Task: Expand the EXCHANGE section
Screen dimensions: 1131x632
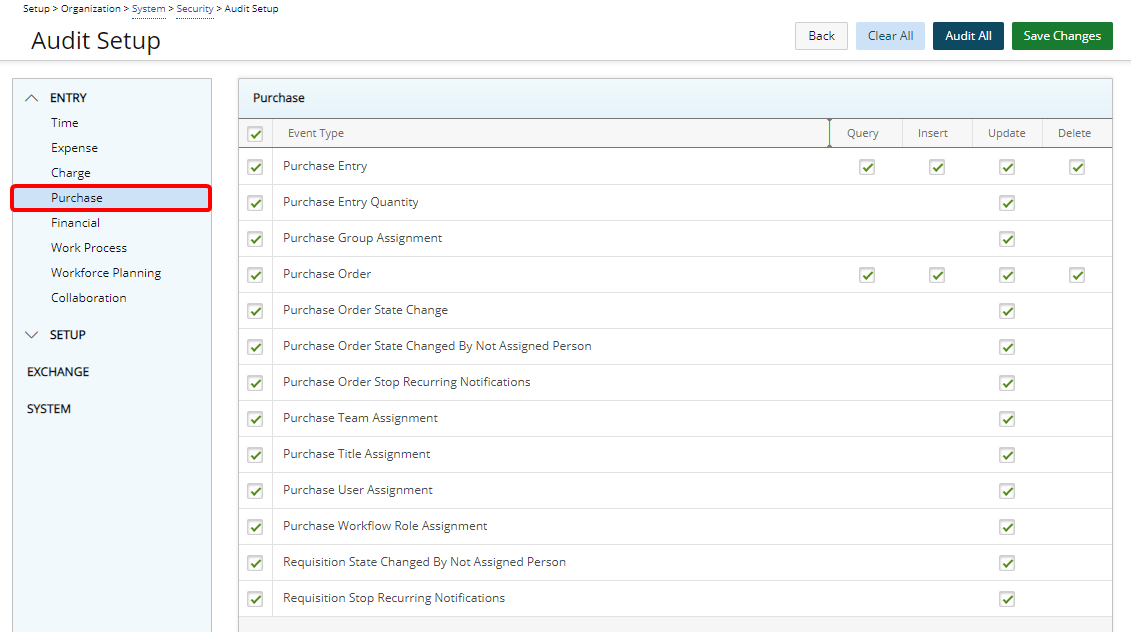Action: click(58, 372)
